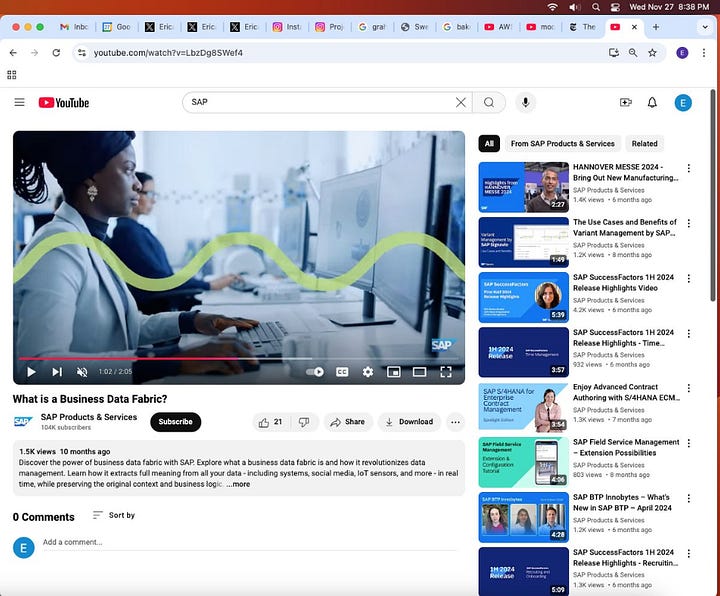The height and width of the screenshot is (596, 720).
Task: Open HANNOVER MESSE 2024 video thumbnail
Action: click(523, 187)
